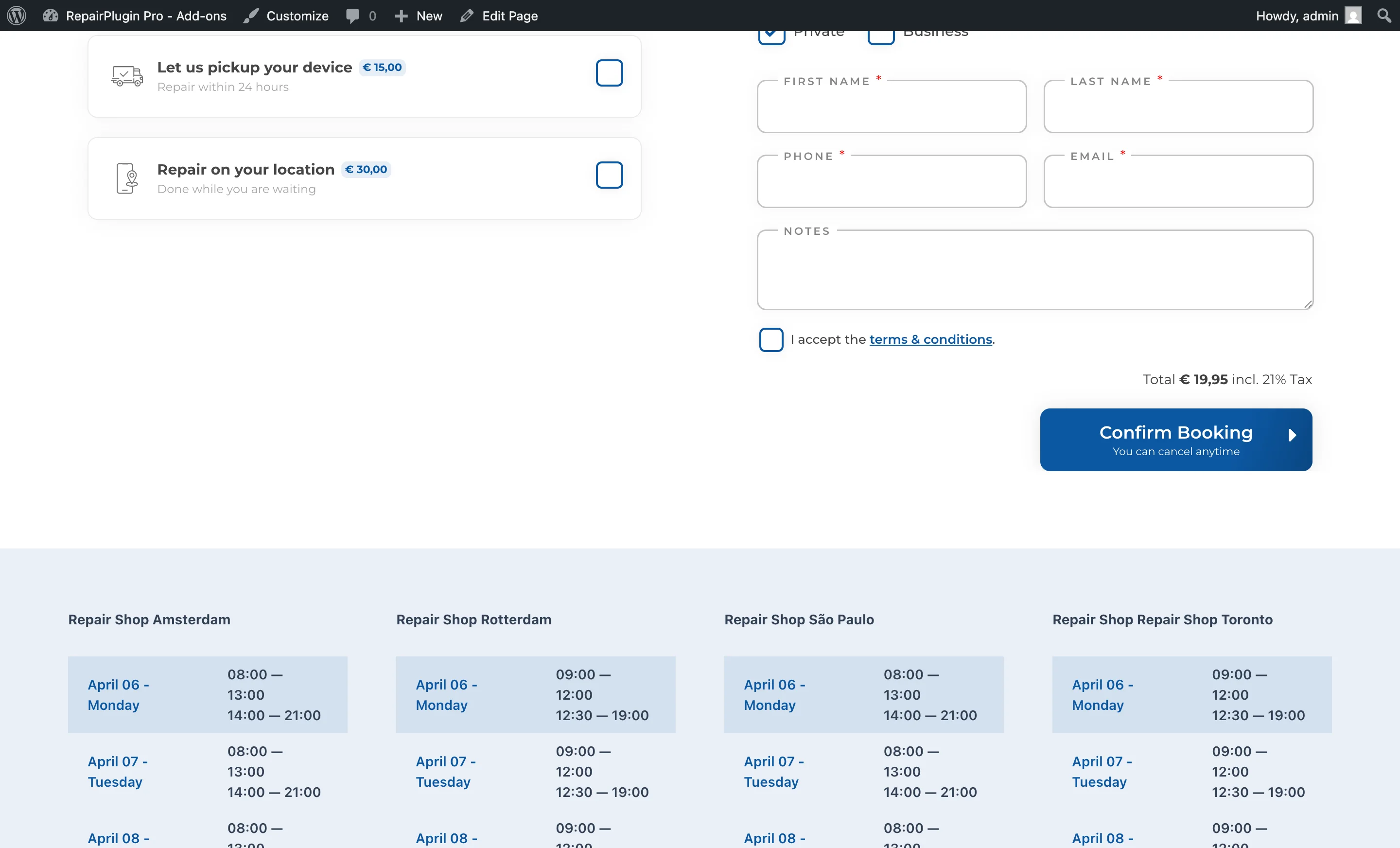Select April 07 Tuesday for Repair Shop Amsterdam
Viewport: 1400px width, 848px height.
(117, 771)
